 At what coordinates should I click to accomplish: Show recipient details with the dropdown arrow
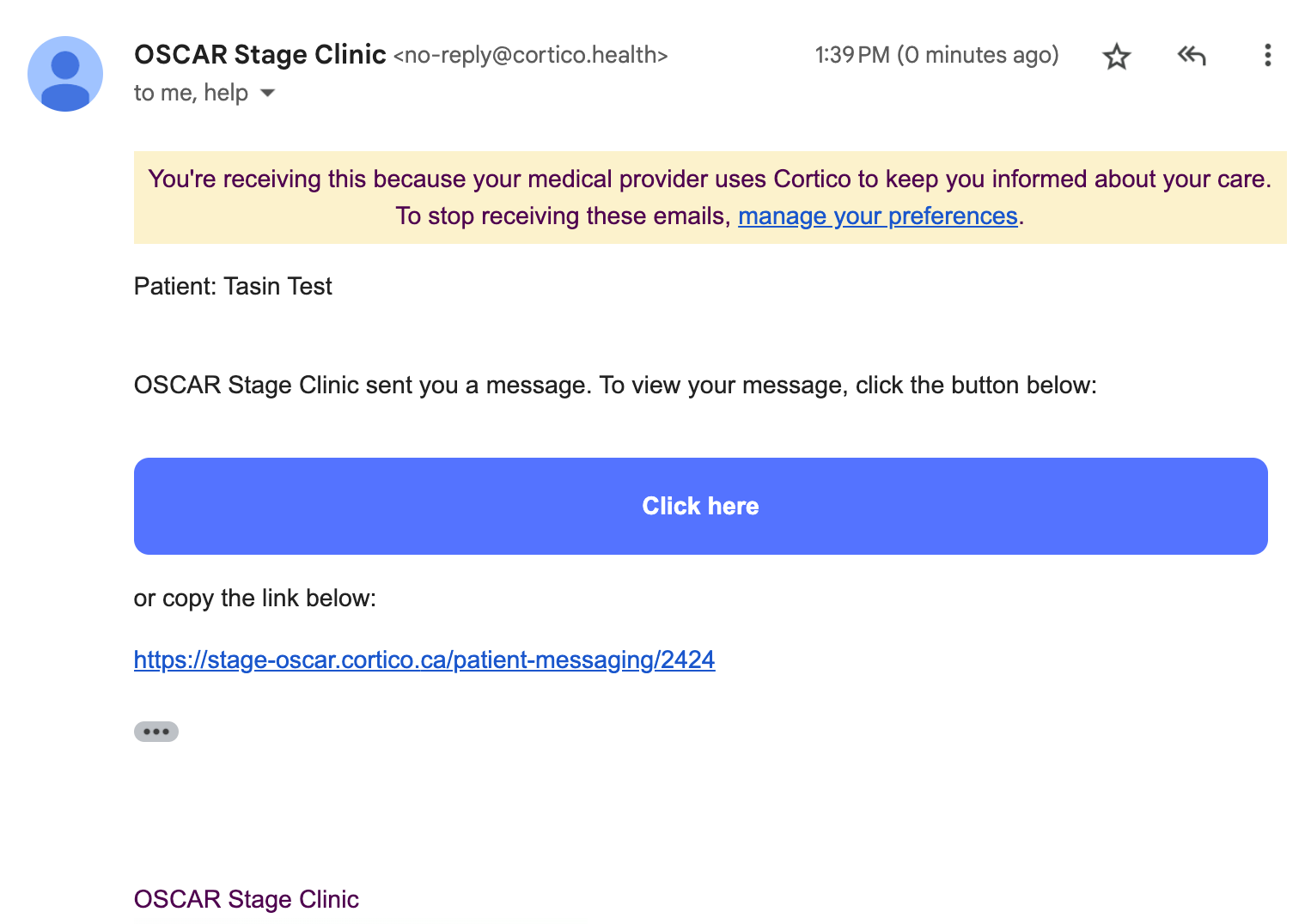click(268, 93)
